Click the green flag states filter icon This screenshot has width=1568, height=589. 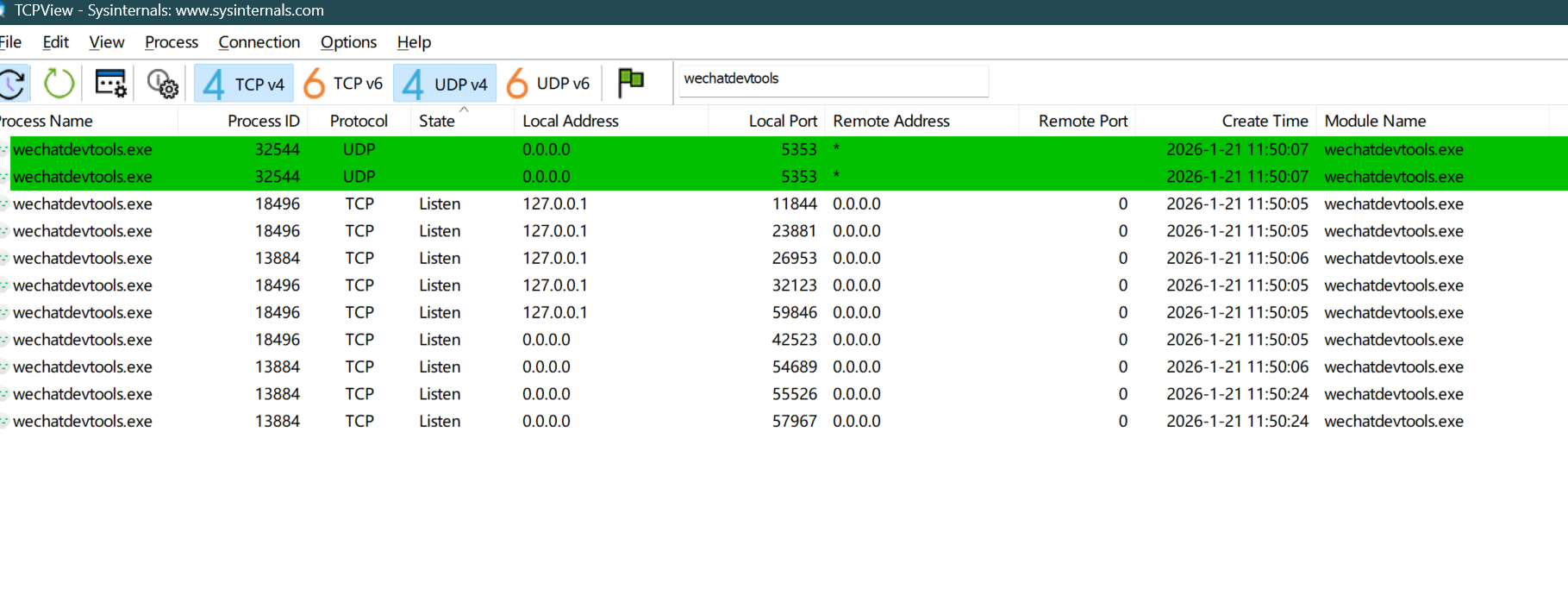(x=631, y=83)
